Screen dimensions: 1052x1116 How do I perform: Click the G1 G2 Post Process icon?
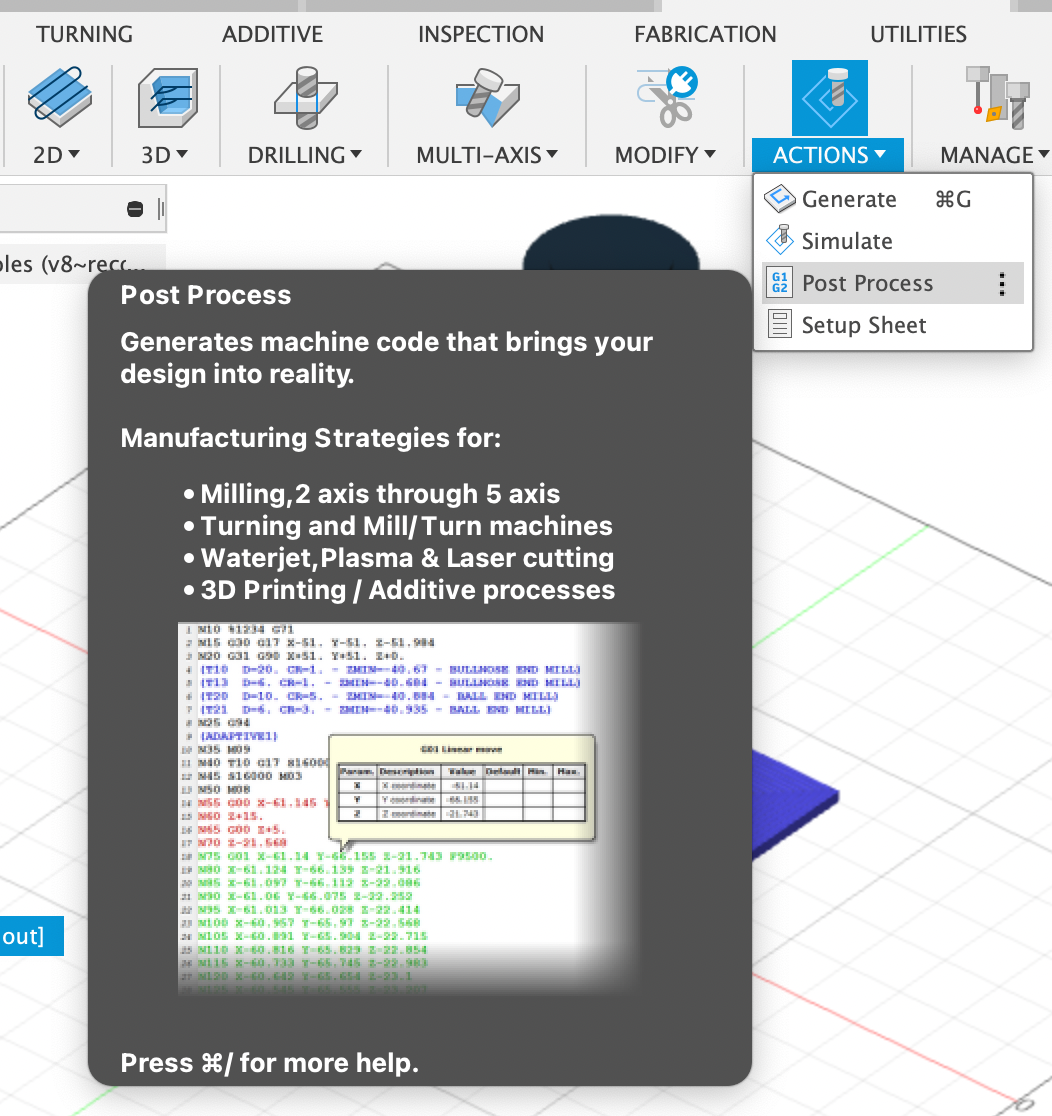pyautogui.click(x=779, y=283)
